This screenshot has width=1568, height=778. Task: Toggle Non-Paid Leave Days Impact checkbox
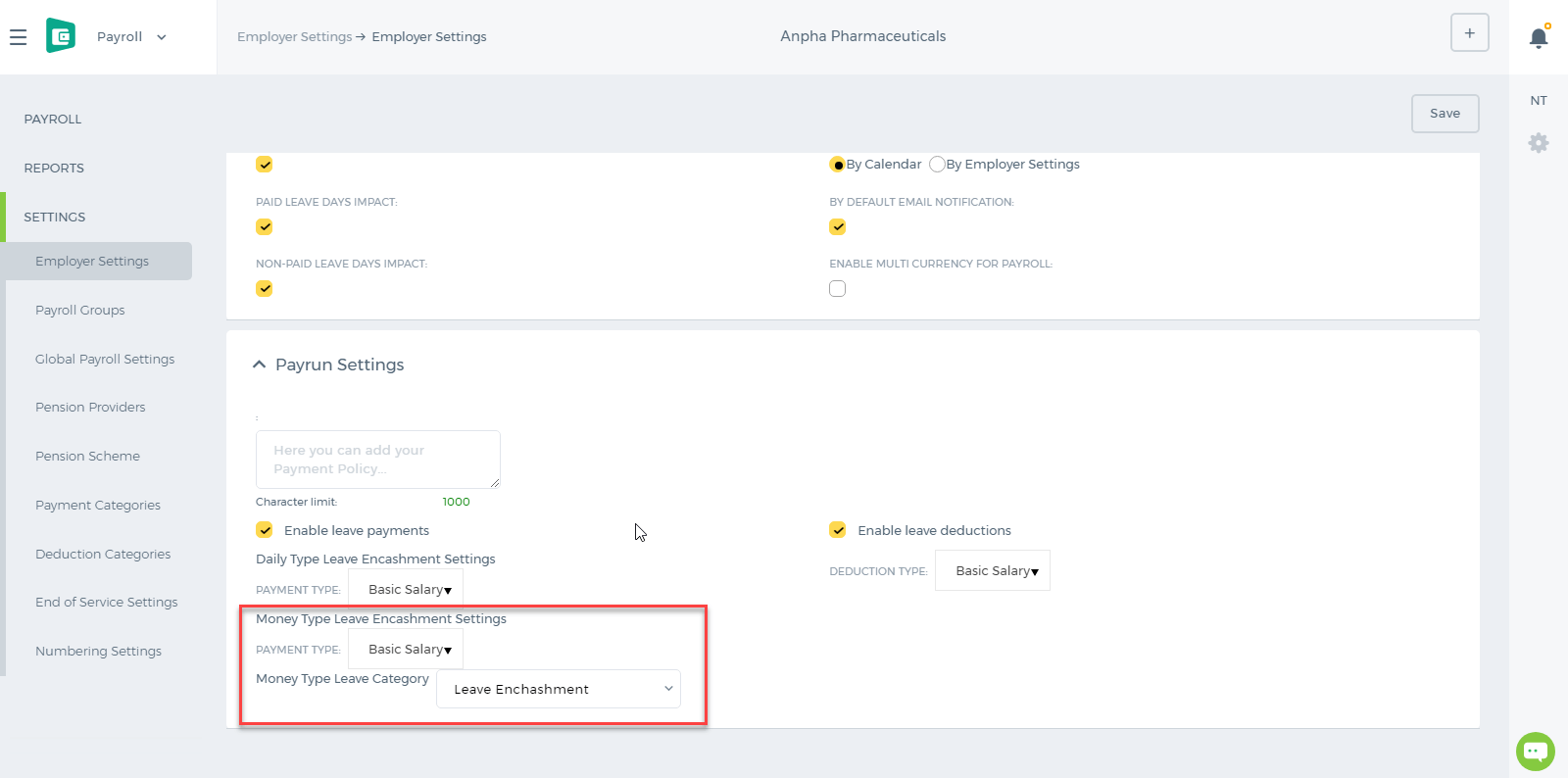[x=265, y=289]
